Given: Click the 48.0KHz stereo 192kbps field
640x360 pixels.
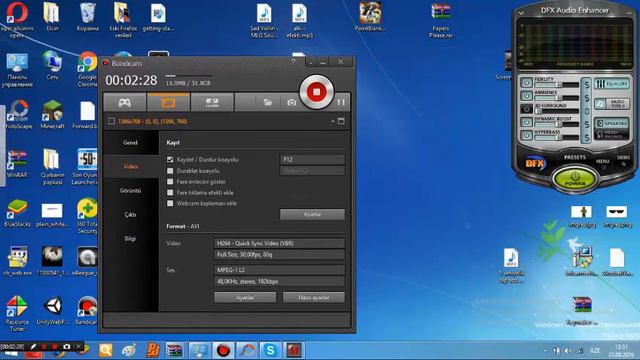Looking at the screenshot, I should pos(279,282).
